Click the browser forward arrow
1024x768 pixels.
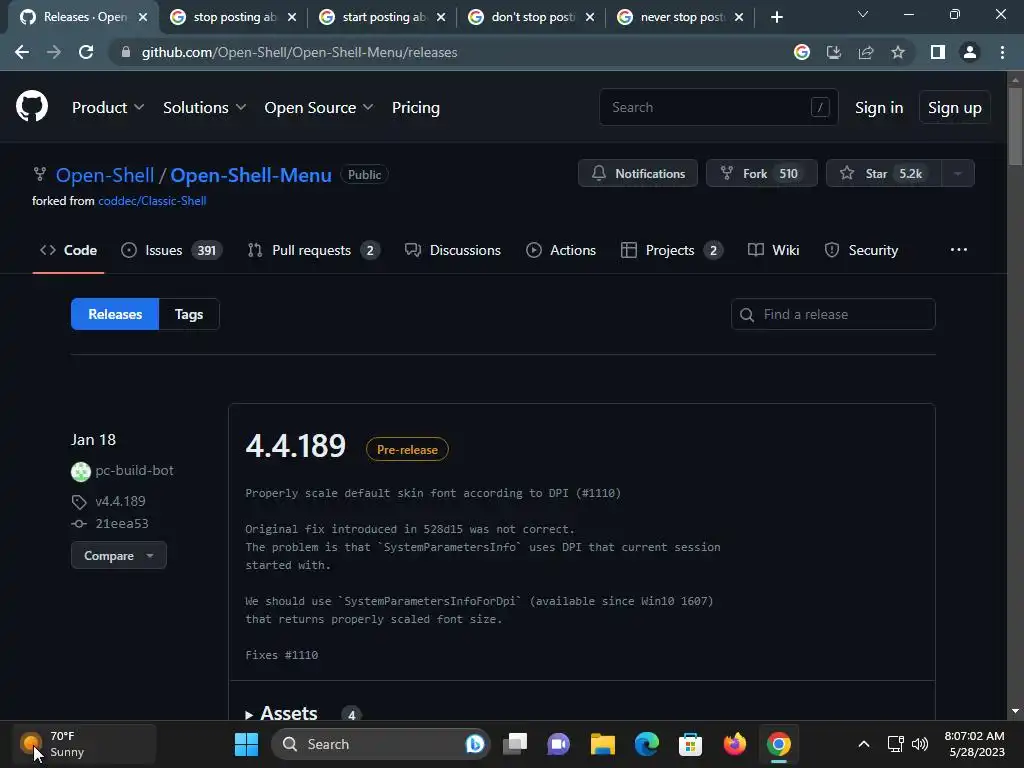pyautogui.click(x=54, y=52)
